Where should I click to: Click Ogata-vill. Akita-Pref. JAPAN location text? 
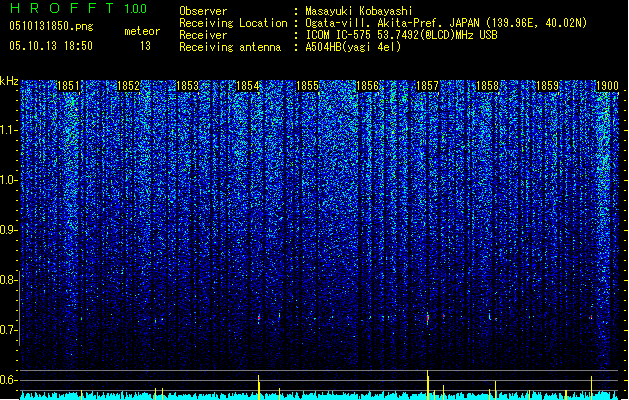tap(446, 23)
